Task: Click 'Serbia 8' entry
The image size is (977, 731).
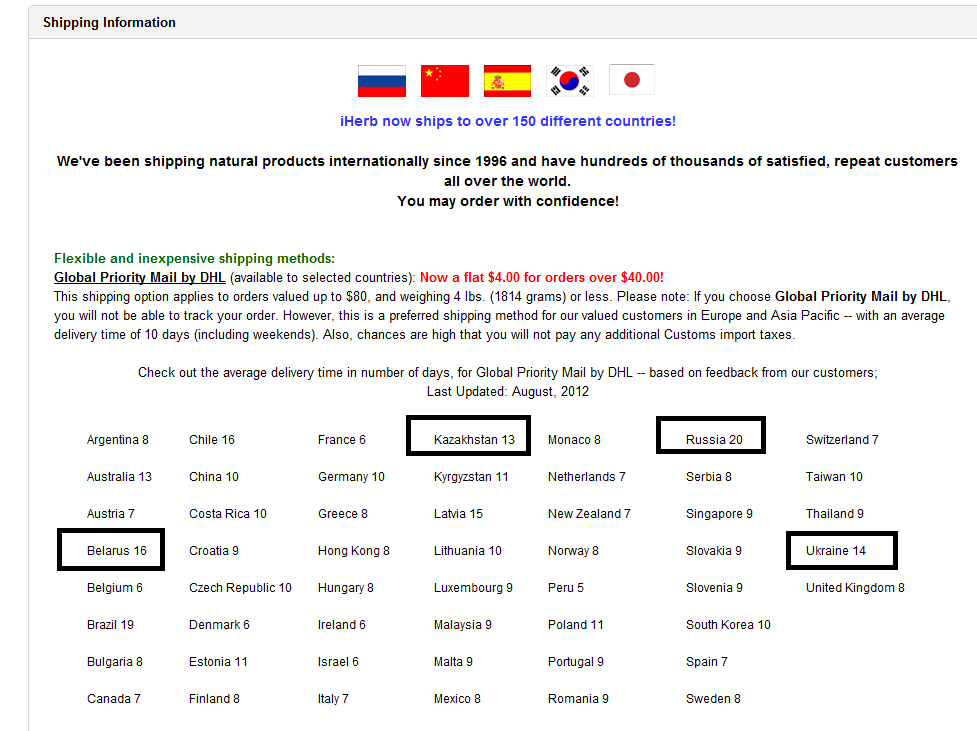Action: click(x=708, y=477)
